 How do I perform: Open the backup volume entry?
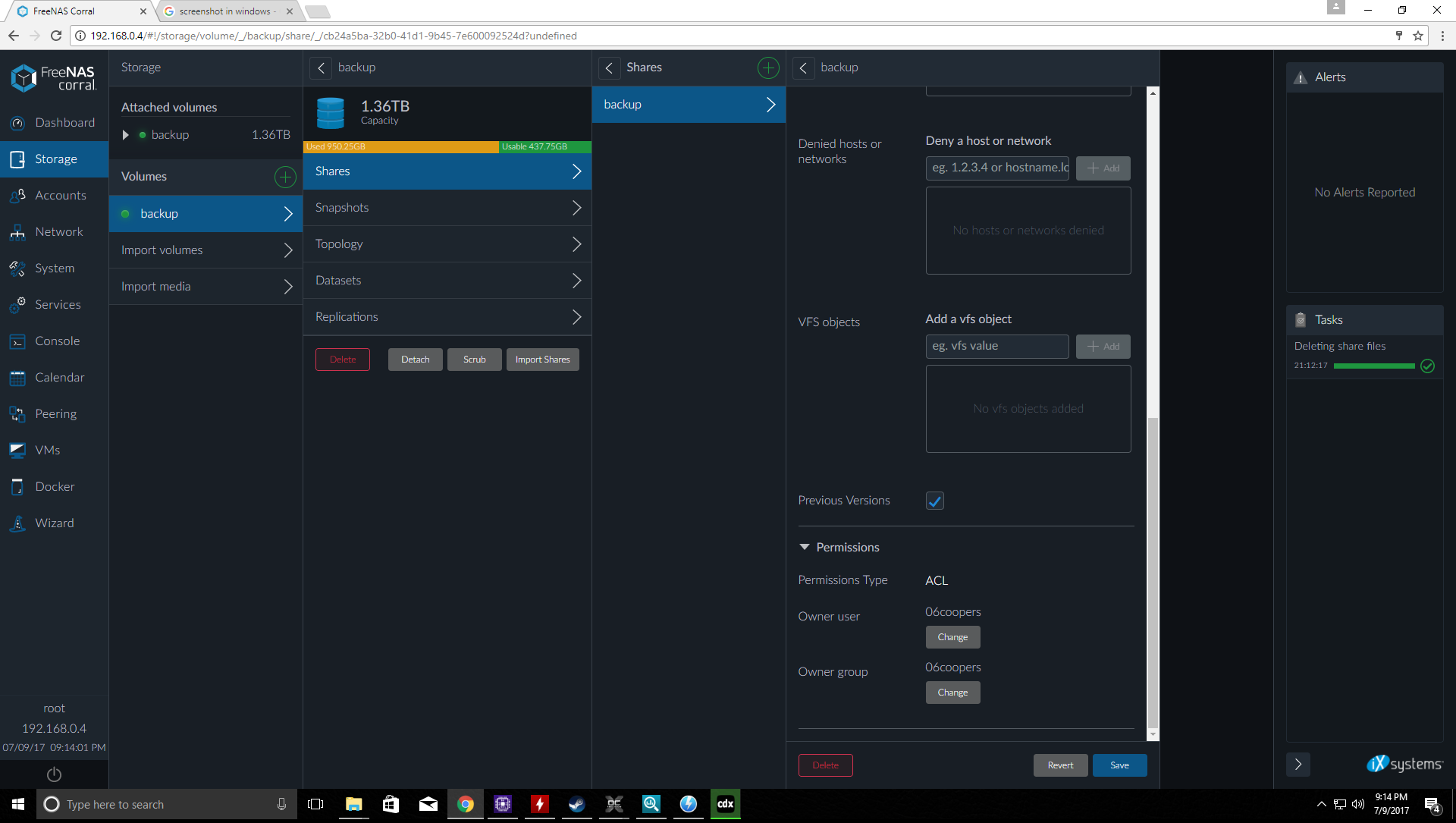206,214
